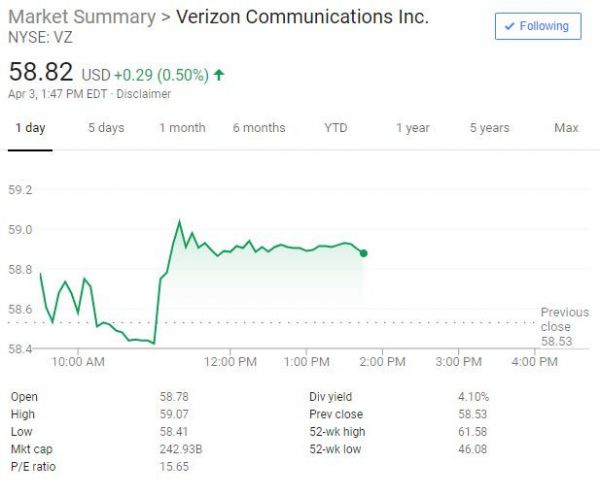Open the 1 month chart range
The width and height of the screenshot is (600, 496).
(x=182, y=128)
